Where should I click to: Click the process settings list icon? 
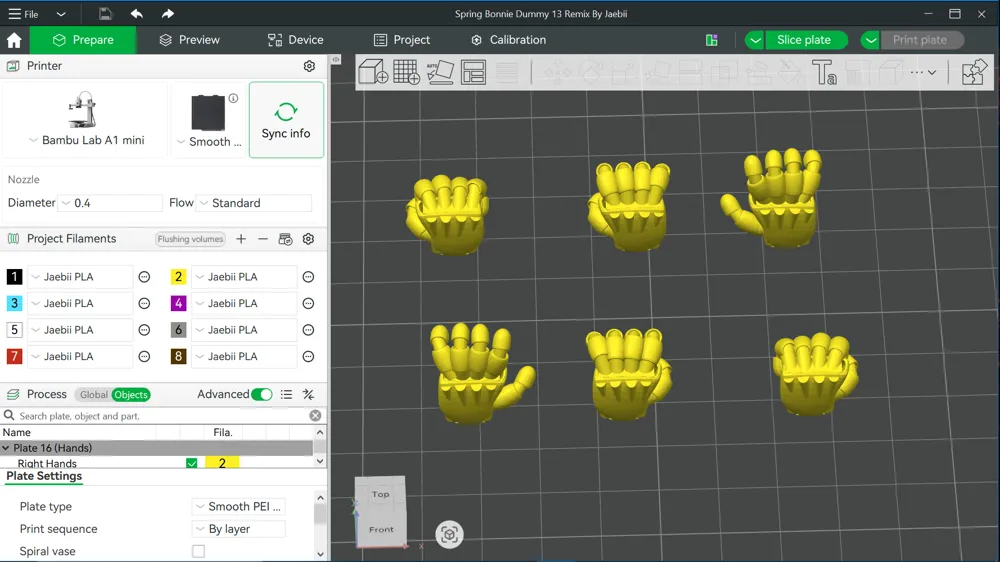coord(286,394)
